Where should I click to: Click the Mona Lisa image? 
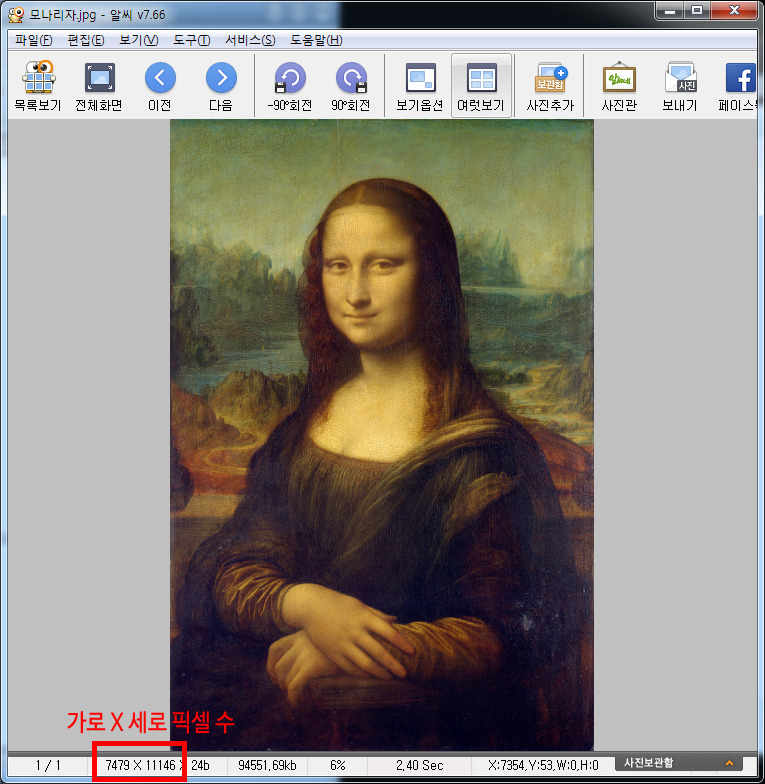coord(382,434)
